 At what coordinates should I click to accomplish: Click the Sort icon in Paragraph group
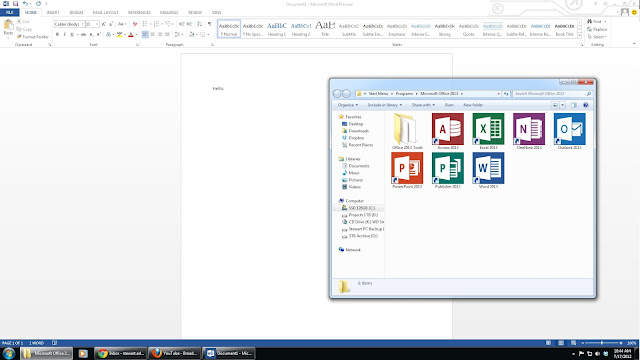(x=200, y=24)
